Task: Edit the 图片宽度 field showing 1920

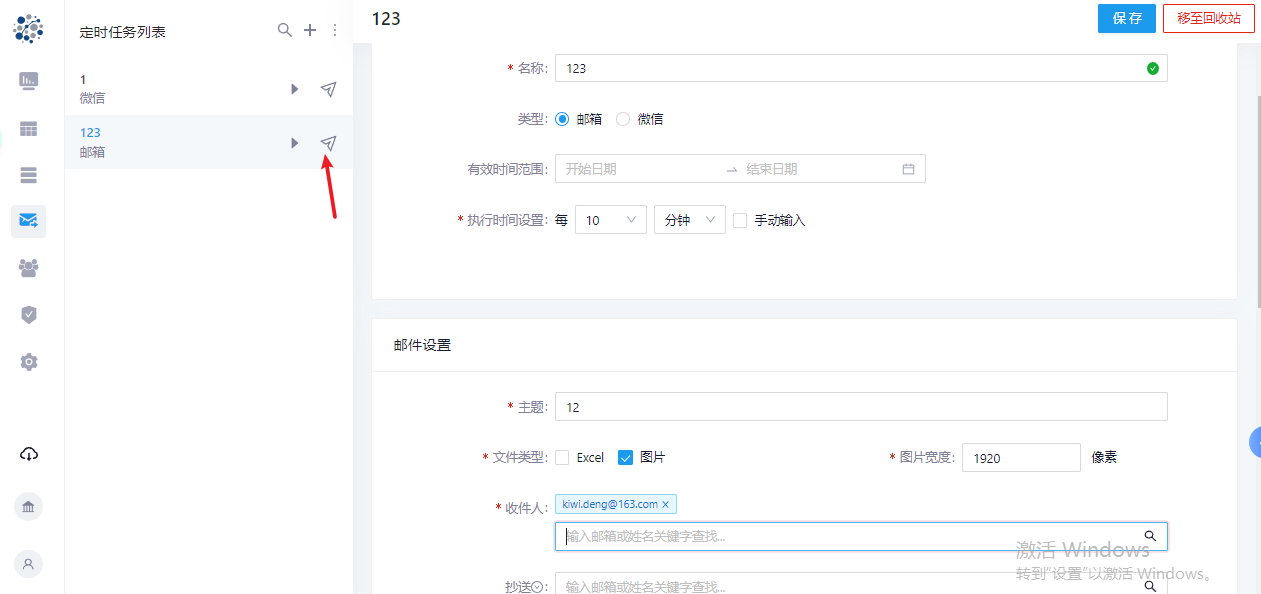Action: (1021, 457)
